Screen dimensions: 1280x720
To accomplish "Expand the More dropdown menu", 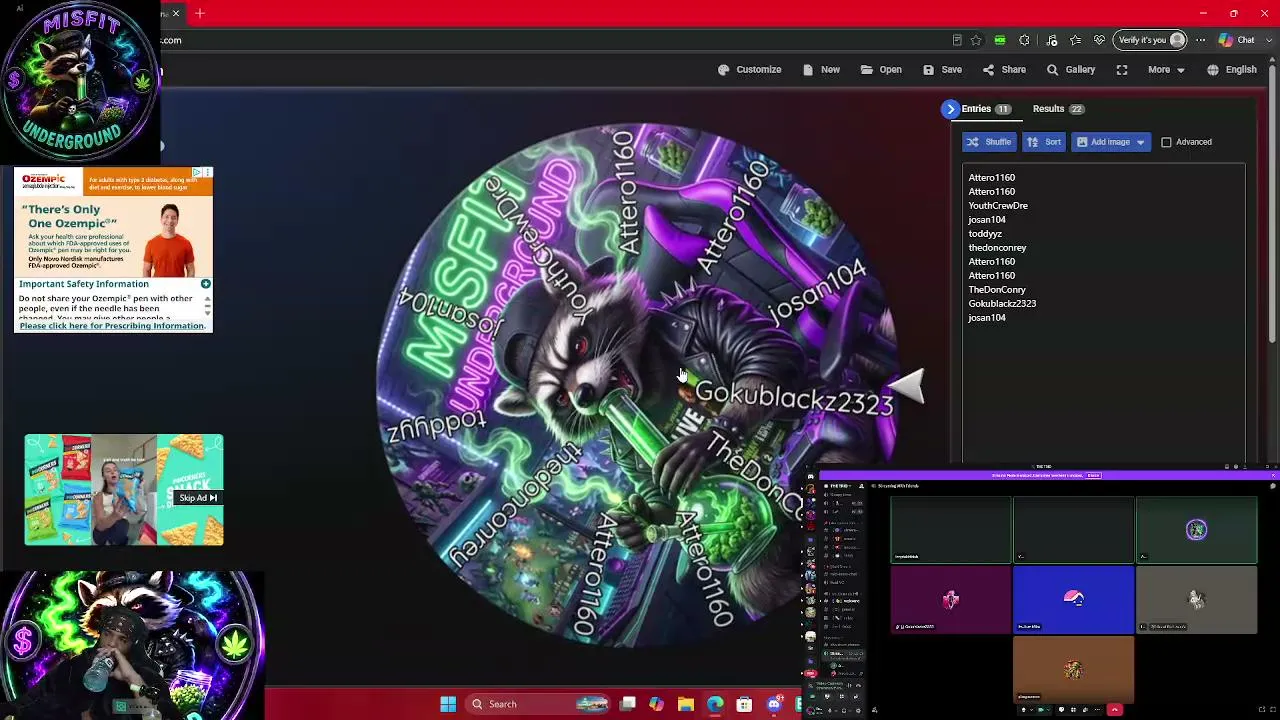I will click(x=1166, y=70).
